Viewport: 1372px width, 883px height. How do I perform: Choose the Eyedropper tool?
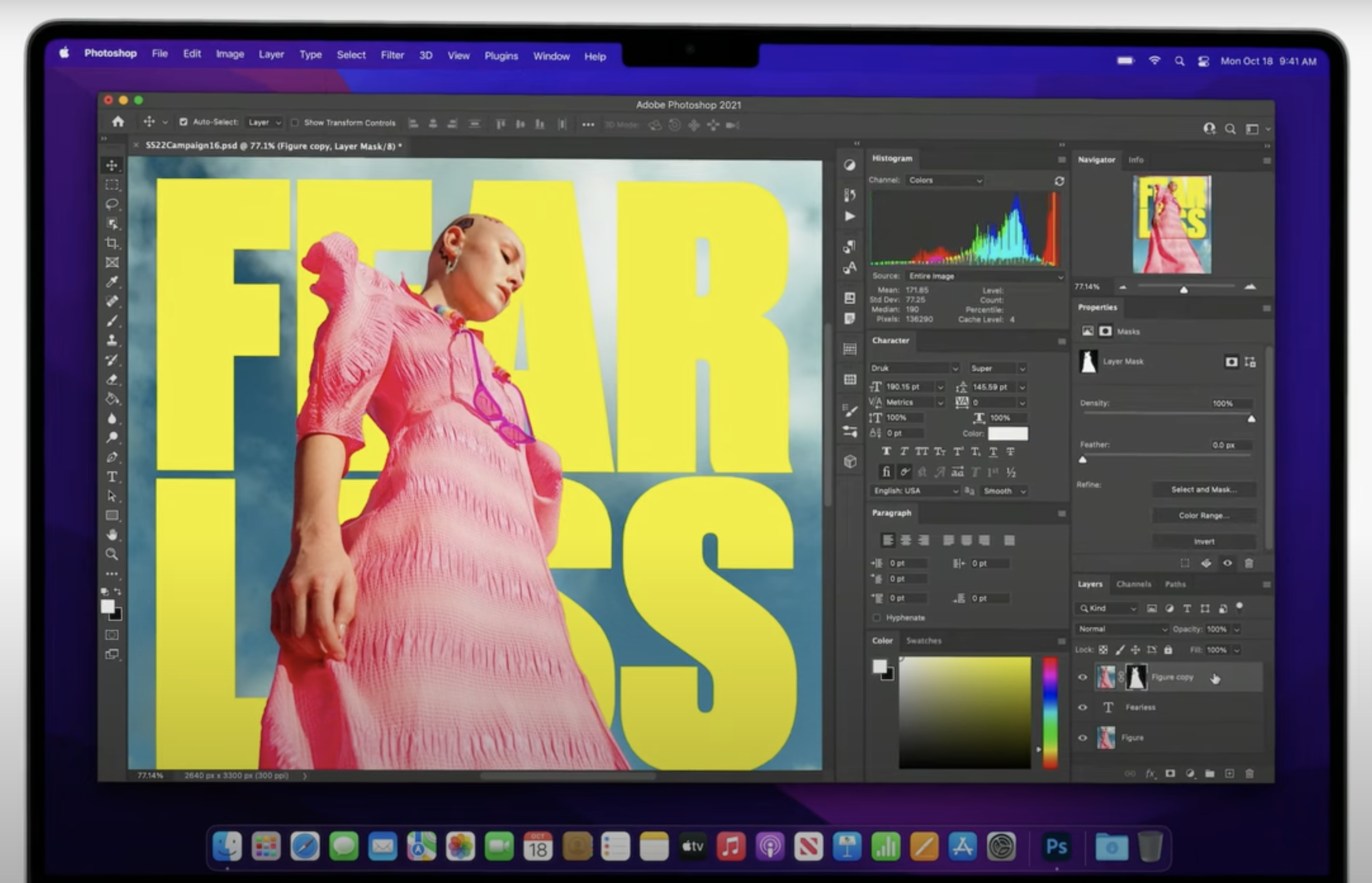[112, 282]
